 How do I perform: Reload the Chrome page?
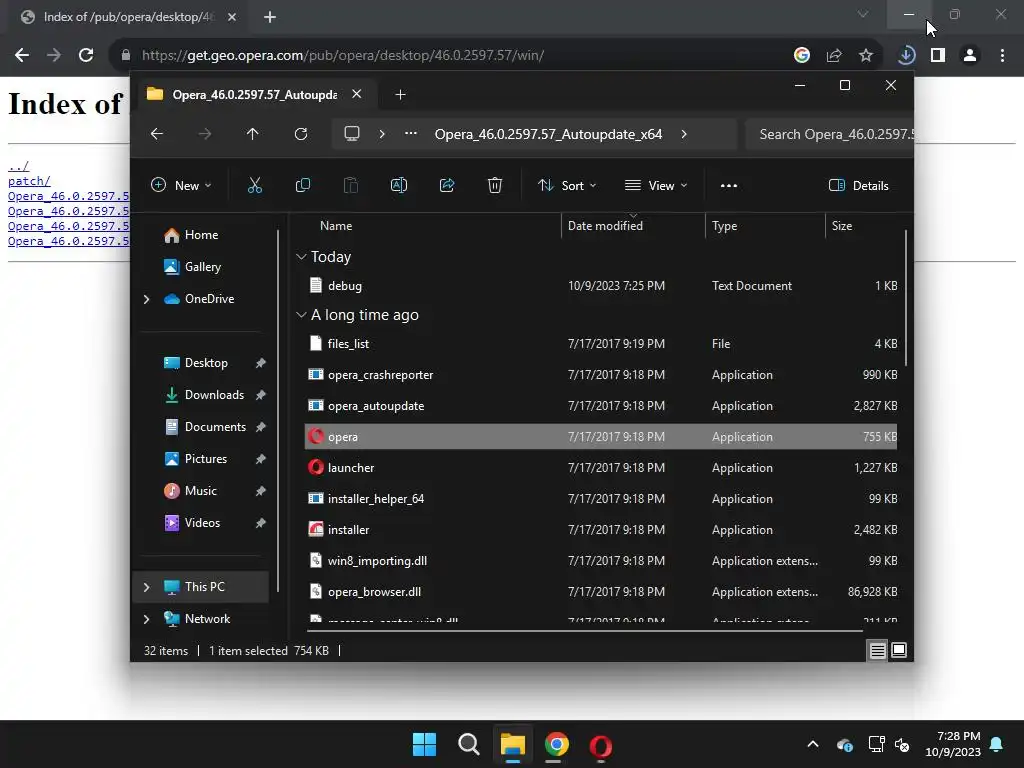(86, 55)
